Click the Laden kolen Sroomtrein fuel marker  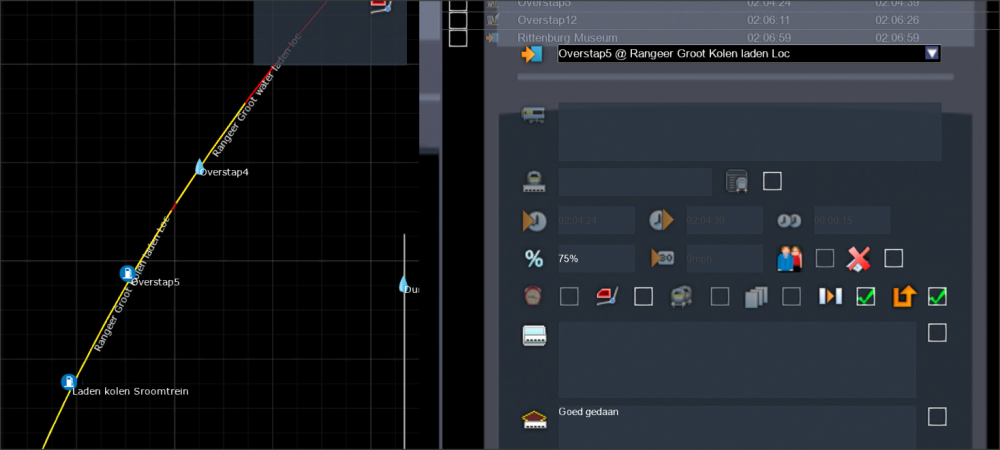(x=69, y=382)
